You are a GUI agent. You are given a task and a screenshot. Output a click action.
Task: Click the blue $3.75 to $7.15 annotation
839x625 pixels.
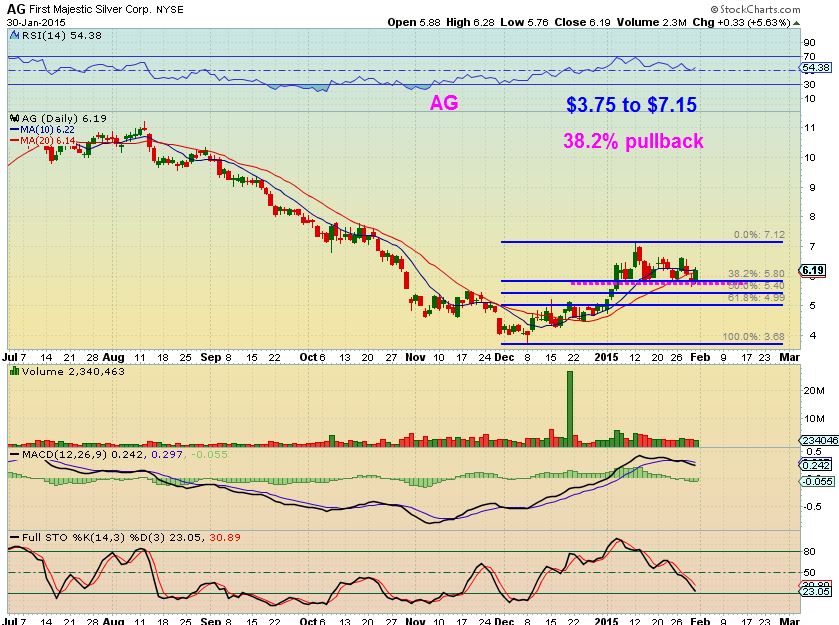tap(631, 104)
